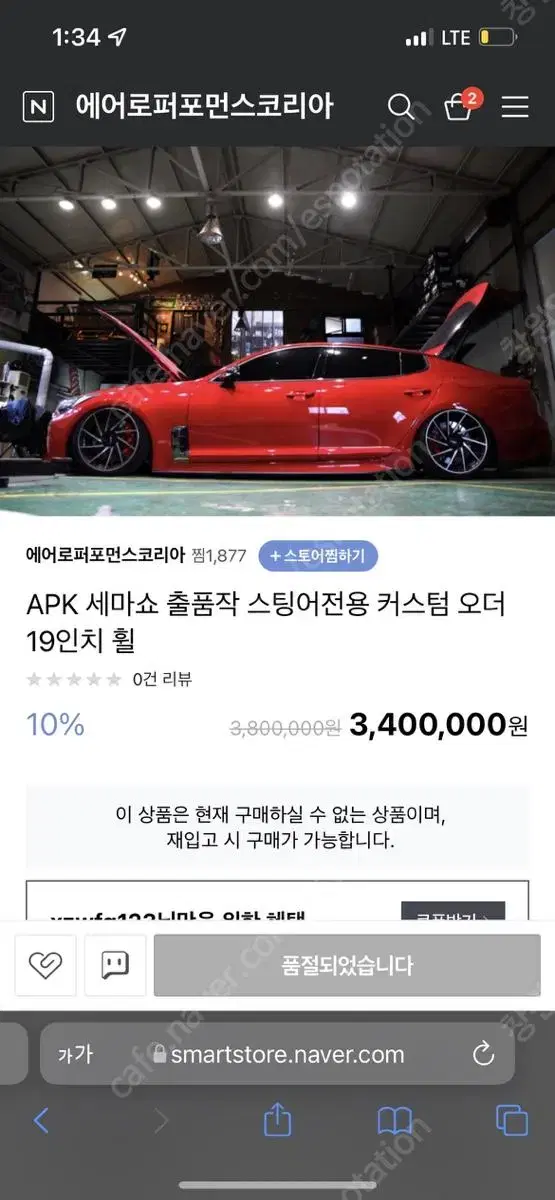Tap the Naver N logo icon

[38, 107]
